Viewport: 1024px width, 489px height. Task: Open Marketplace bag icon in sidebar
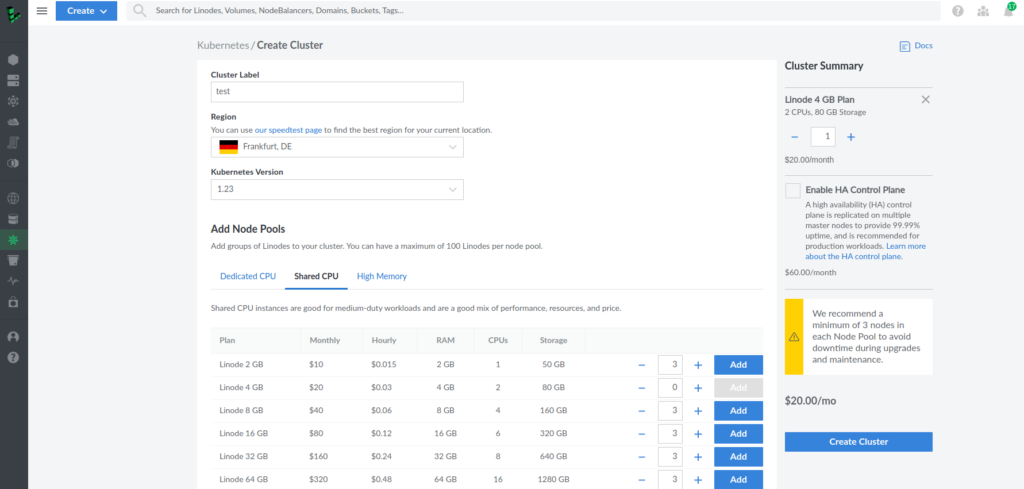pyautogui.click(x=13, y=302)
